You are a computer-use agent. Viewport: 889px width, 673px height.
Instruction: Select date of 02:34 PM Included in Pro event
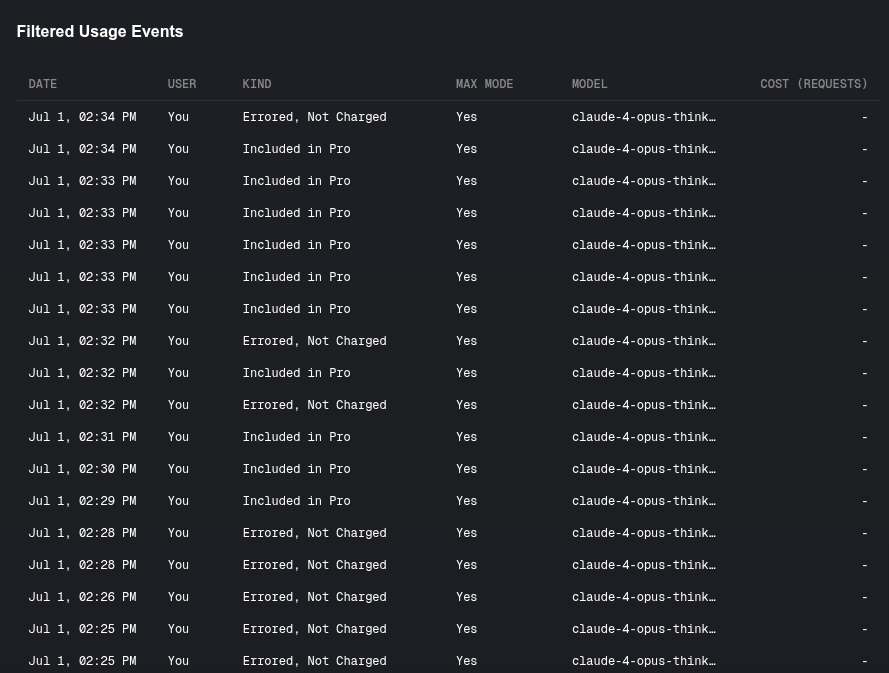pyautogui.click(x=82, y=149)
